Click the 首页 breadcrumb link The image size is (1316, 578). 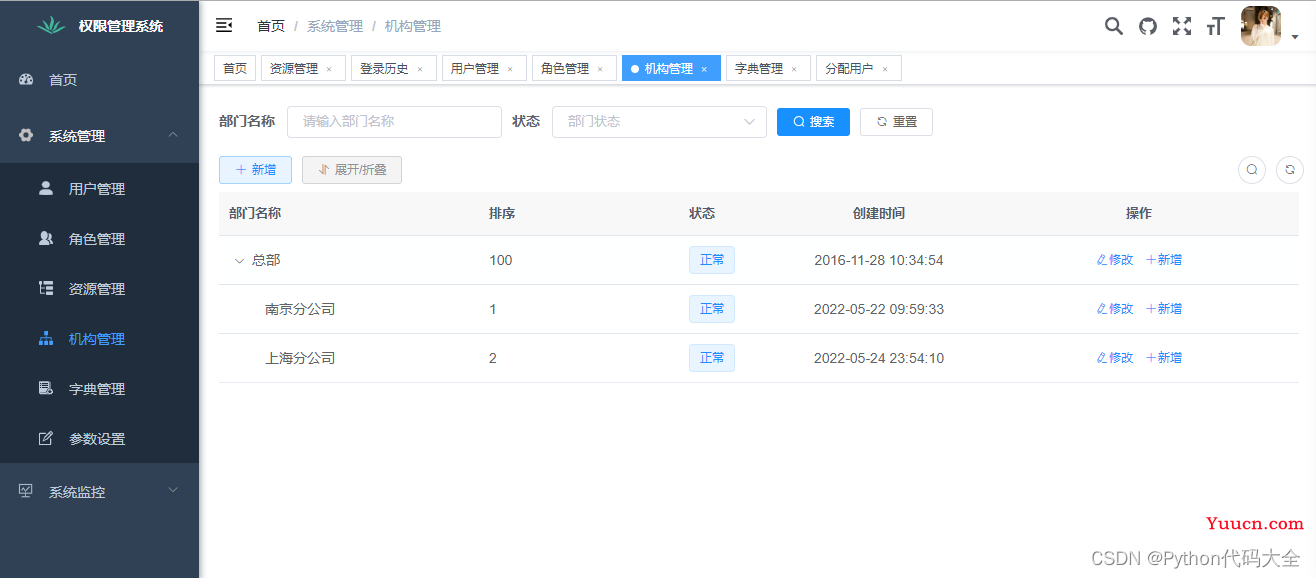tap(271, 26)
